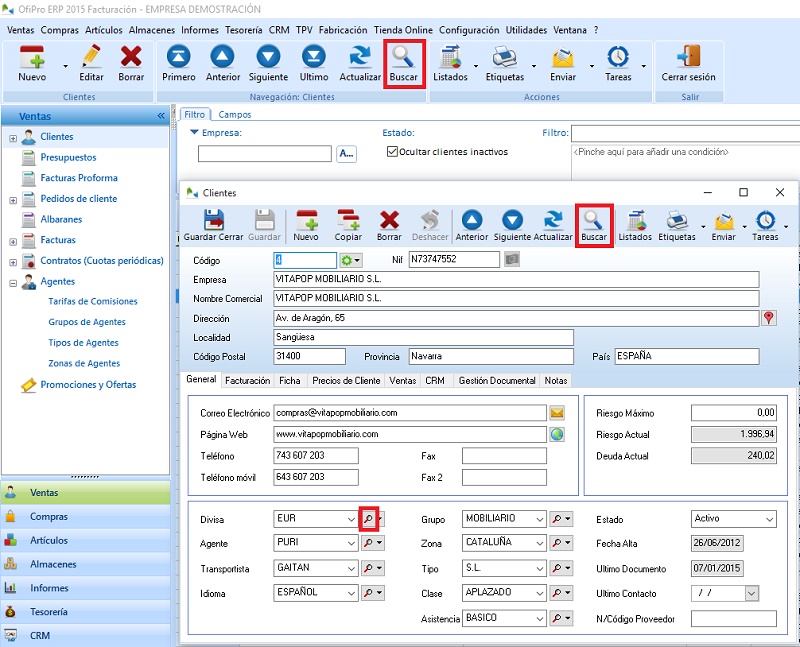Open the Tesorería menu in menu bar

[244, 30]
